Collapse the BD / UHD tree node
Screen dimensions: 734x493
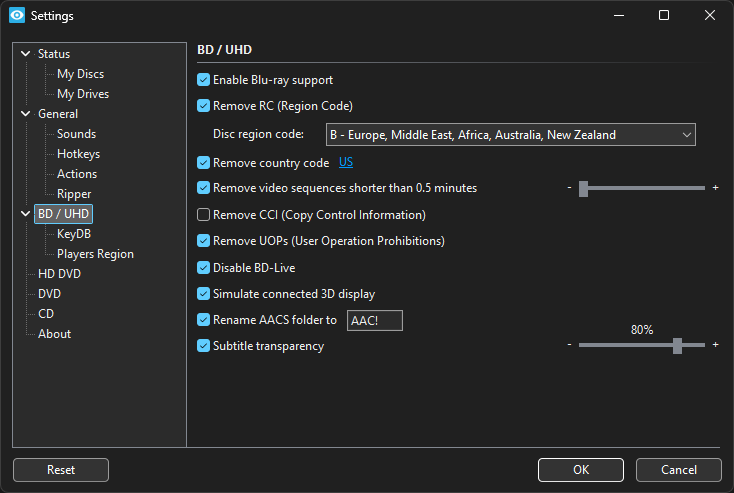(26, 214)
